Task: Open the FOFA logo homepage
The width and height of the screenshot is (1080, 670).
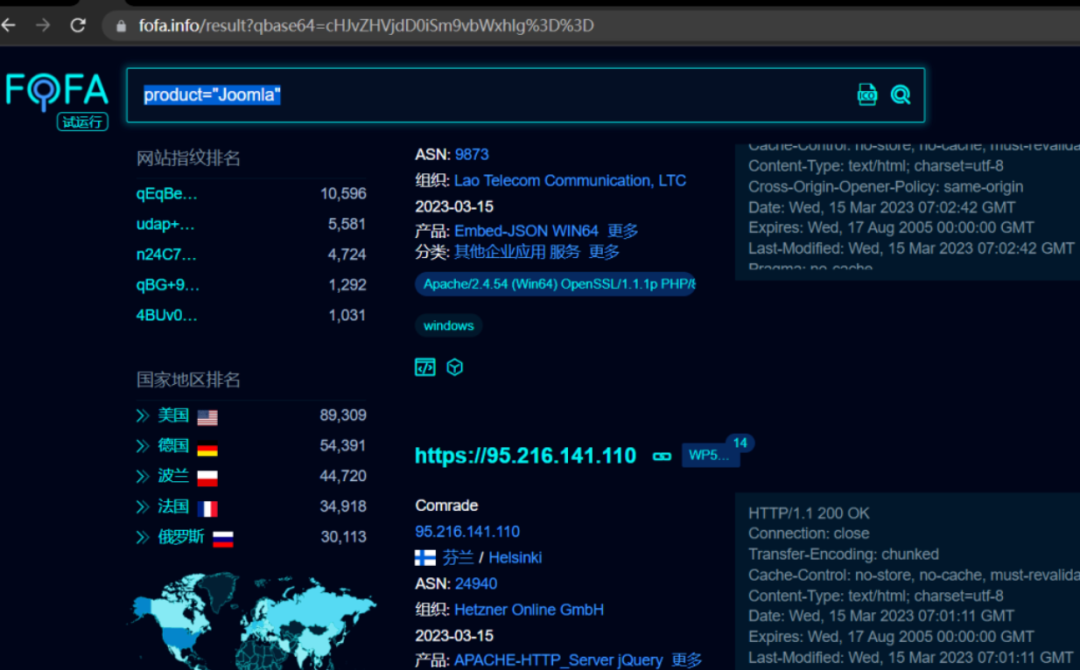Action: (57, 91)
